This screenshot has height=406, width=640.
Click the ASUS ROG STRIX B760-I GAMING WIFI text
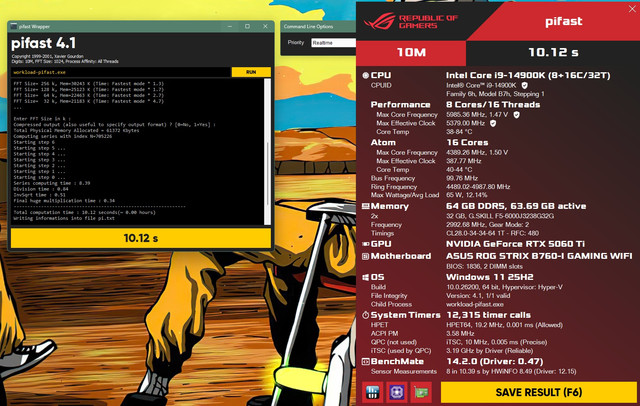(x=539, y=256)
